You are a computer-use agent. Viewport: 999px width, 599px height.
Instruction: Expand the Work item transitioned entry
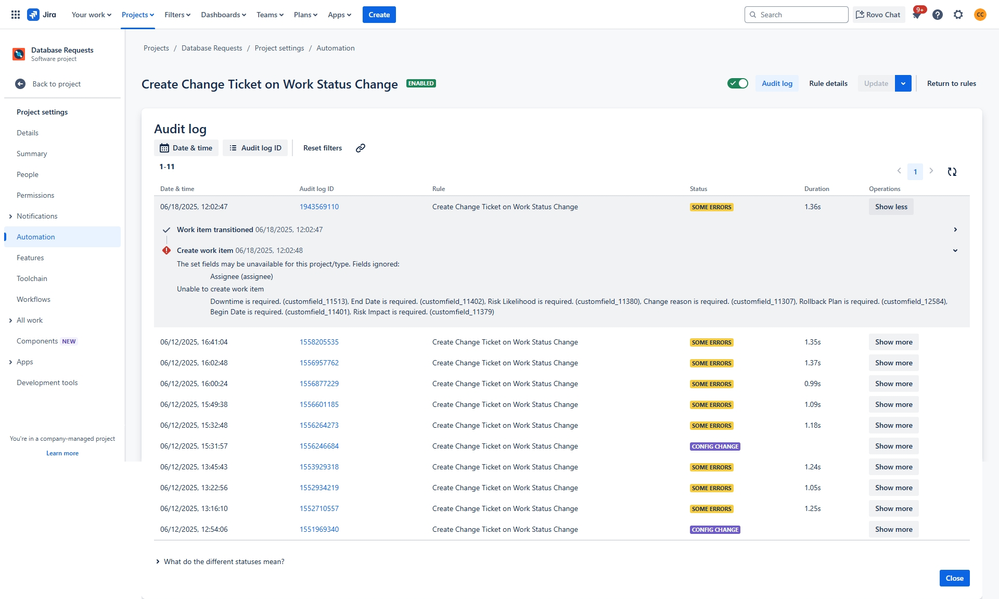[x=955, y=229]
